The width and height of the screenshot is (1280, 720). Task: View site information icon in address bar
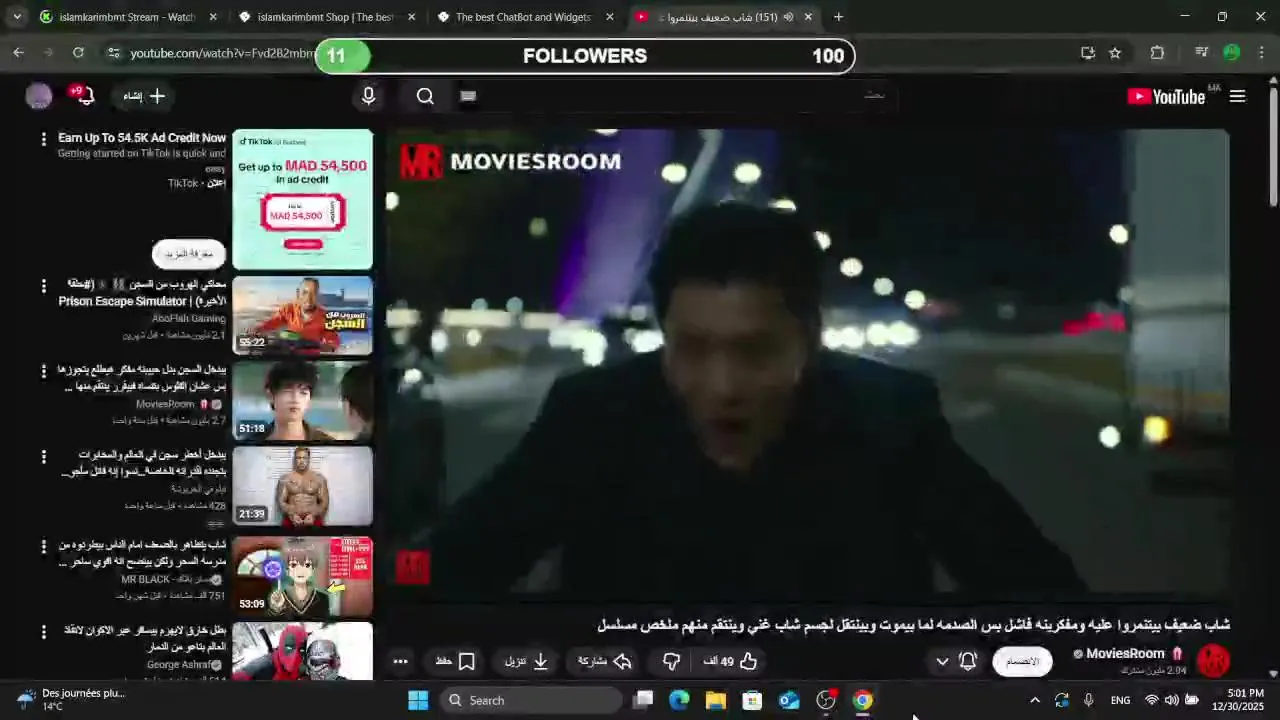(x=113, y=53)
